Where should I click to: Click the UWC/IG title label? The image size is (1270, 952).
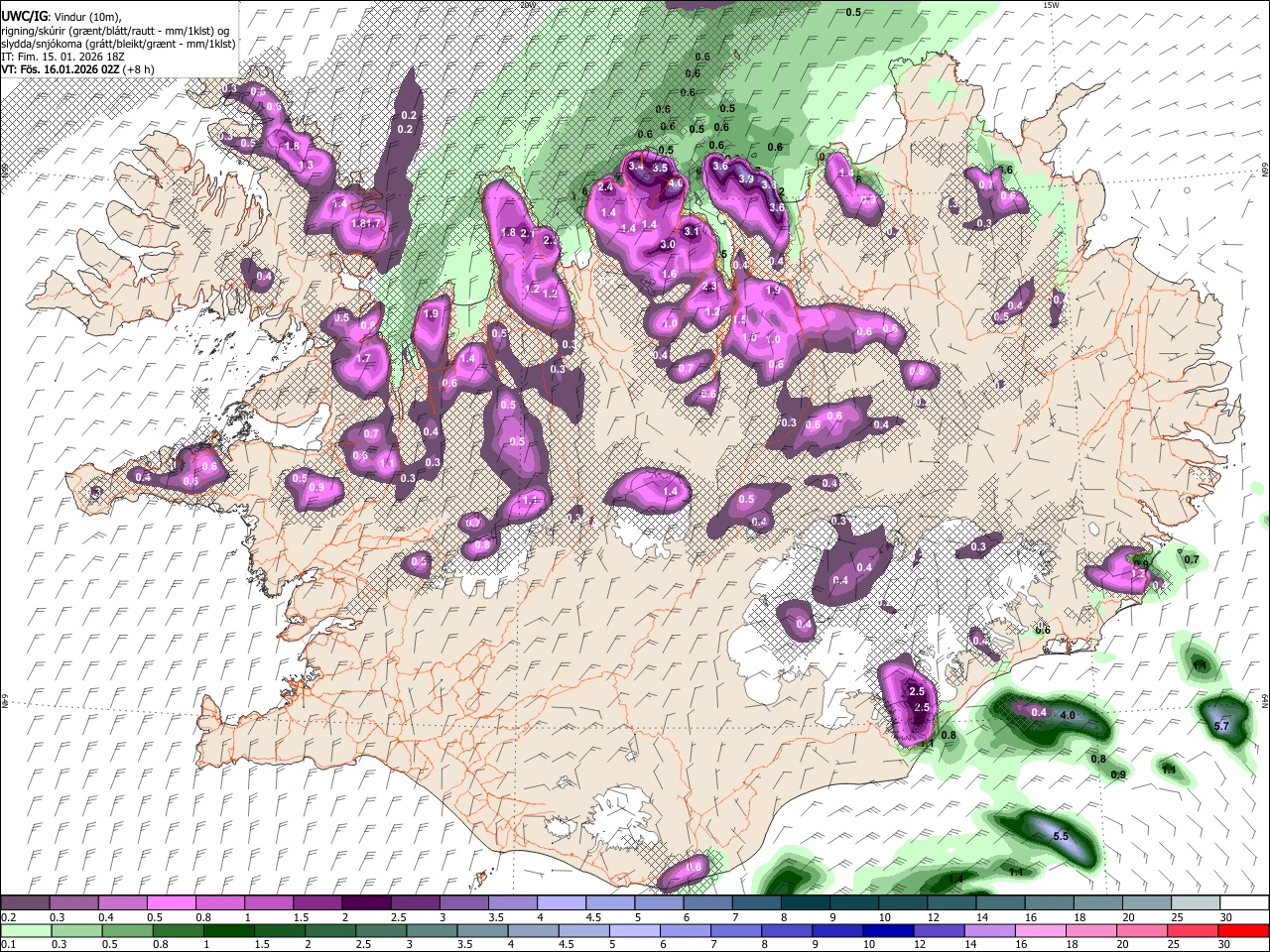tap(24, 16)
